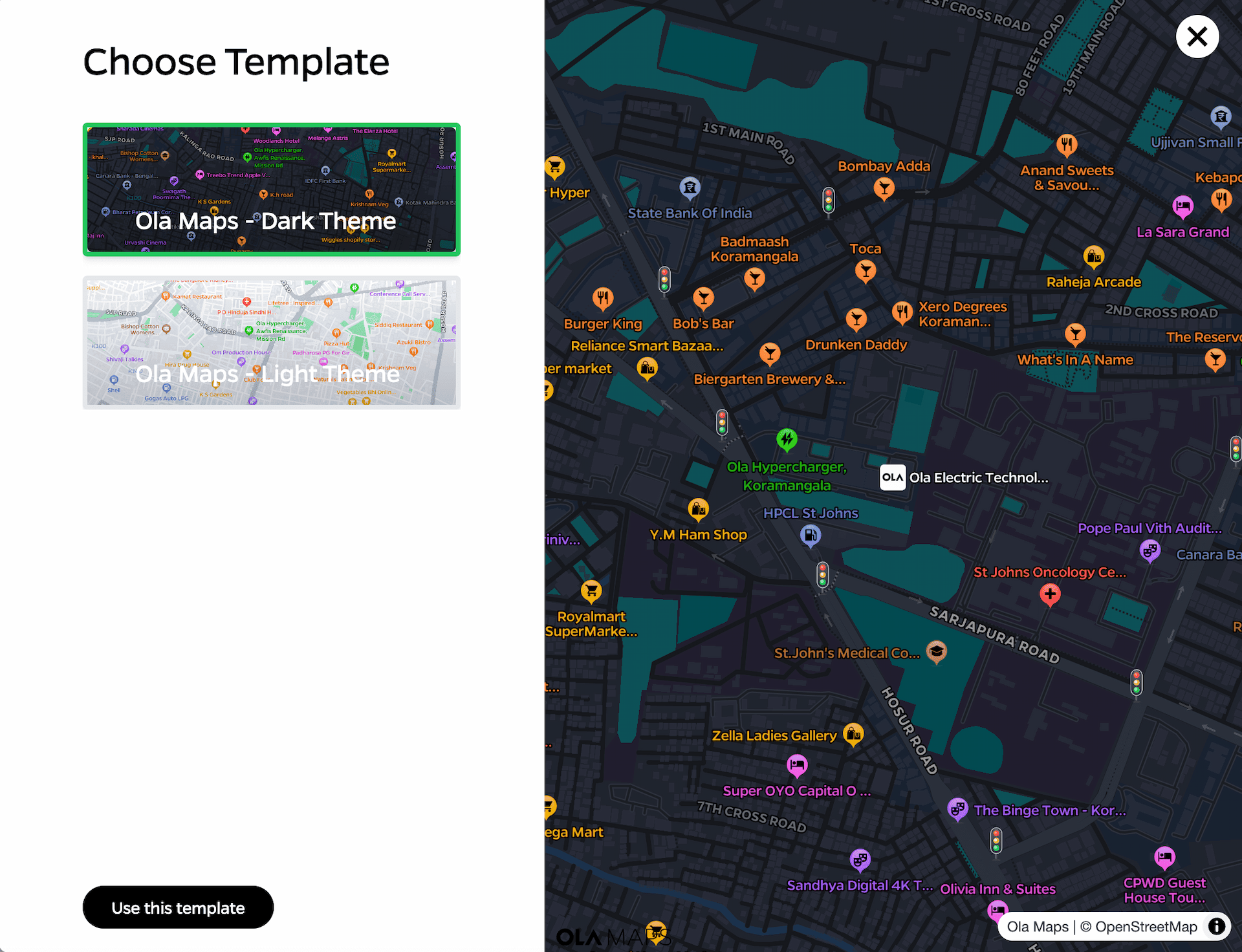The width and height of the screenshot is (1242, 952).
Task: Click the St Johns Oncology hospital pin
Action: (x=1050, y=594)
